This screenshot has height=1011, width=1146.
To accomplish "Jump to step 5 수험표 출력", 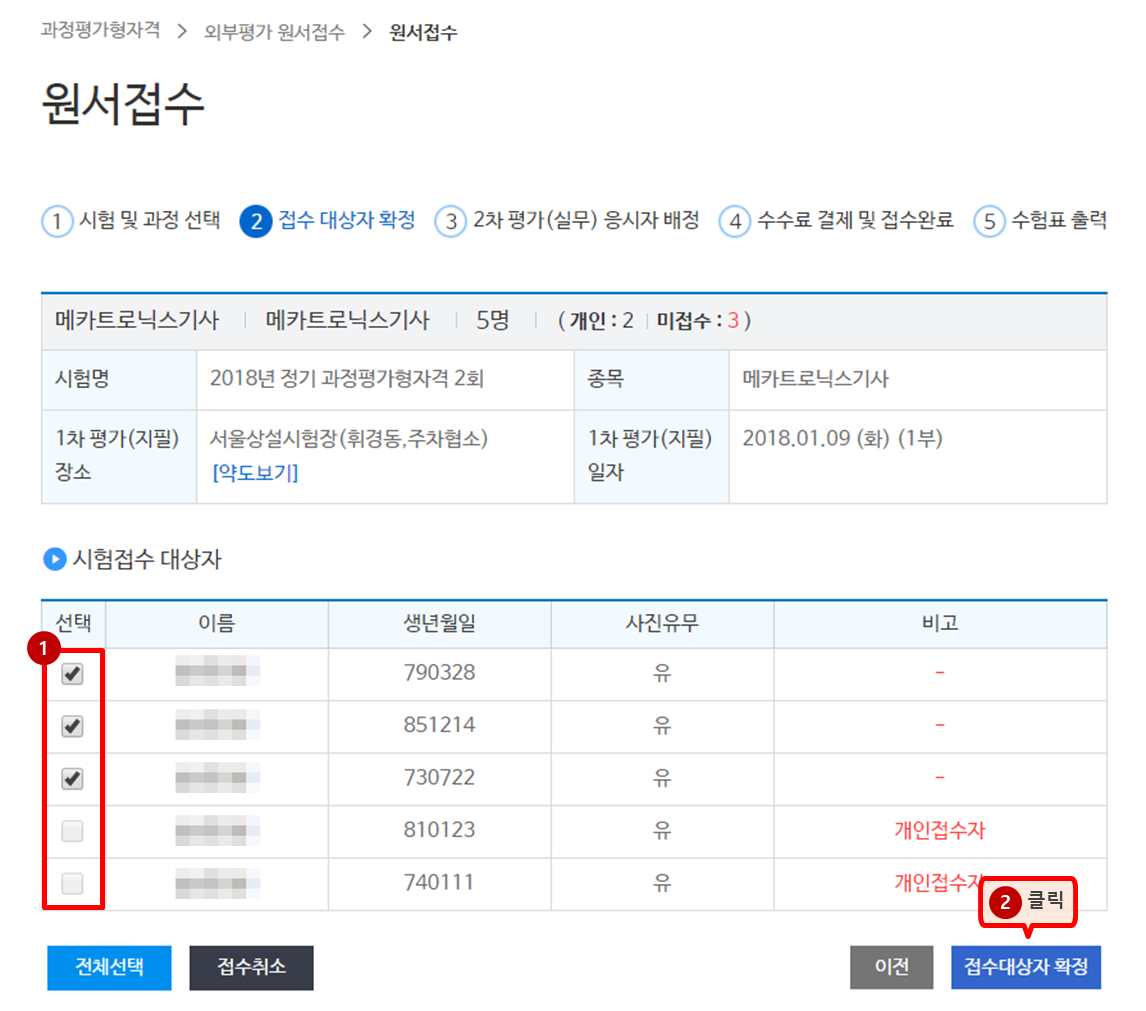I will tap(1041, 220).
